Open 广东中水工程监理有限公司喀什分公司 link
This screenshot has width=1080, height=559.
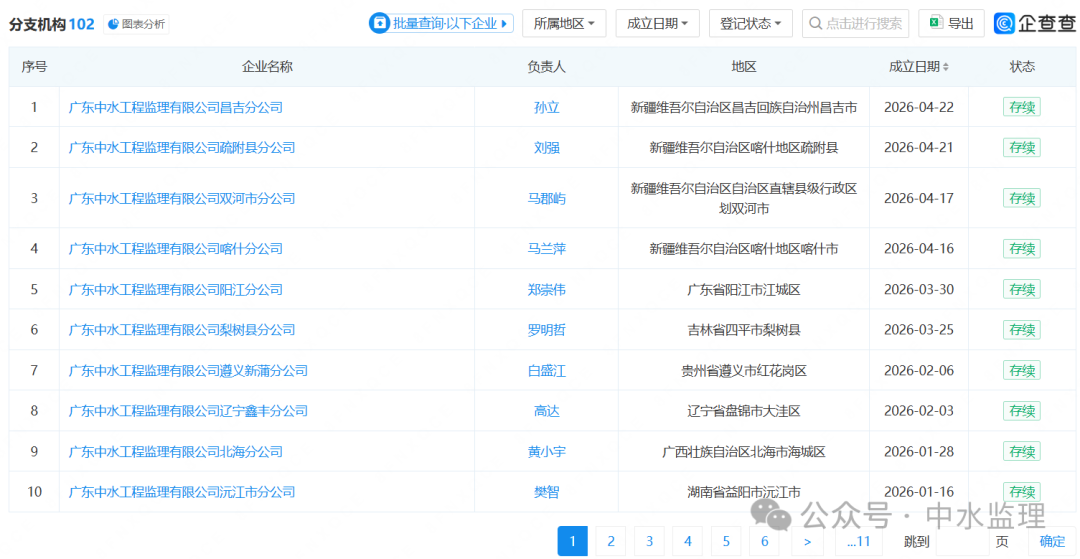tap(176, 249)
